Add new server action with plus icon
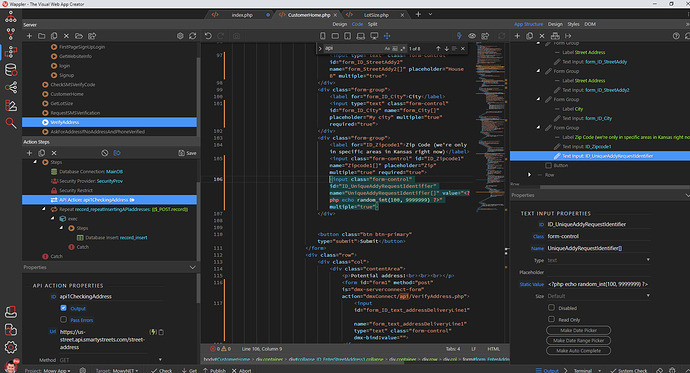 click(x=29, y=36)
